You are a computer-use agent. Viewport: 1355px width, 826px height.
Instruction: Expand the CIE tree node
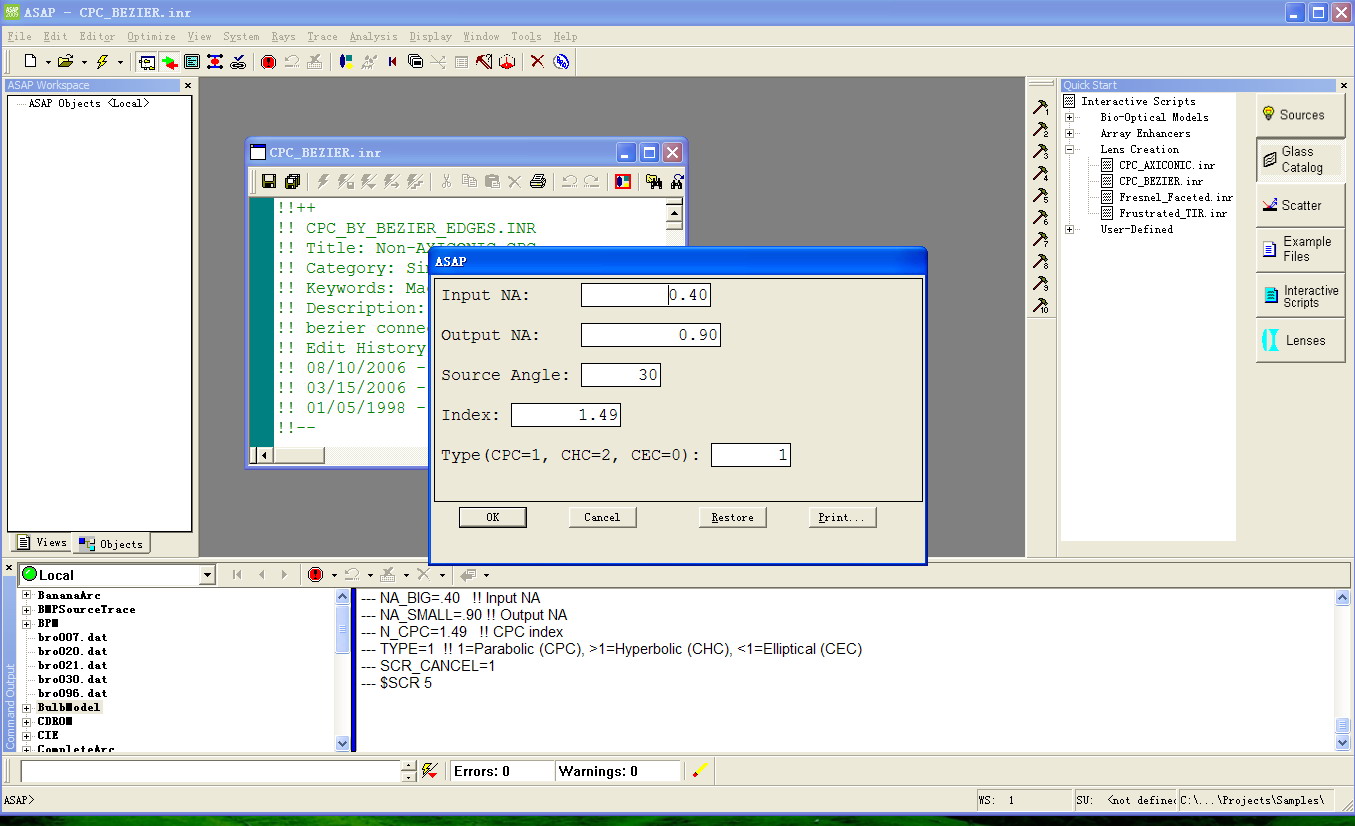tap(27, 735)
